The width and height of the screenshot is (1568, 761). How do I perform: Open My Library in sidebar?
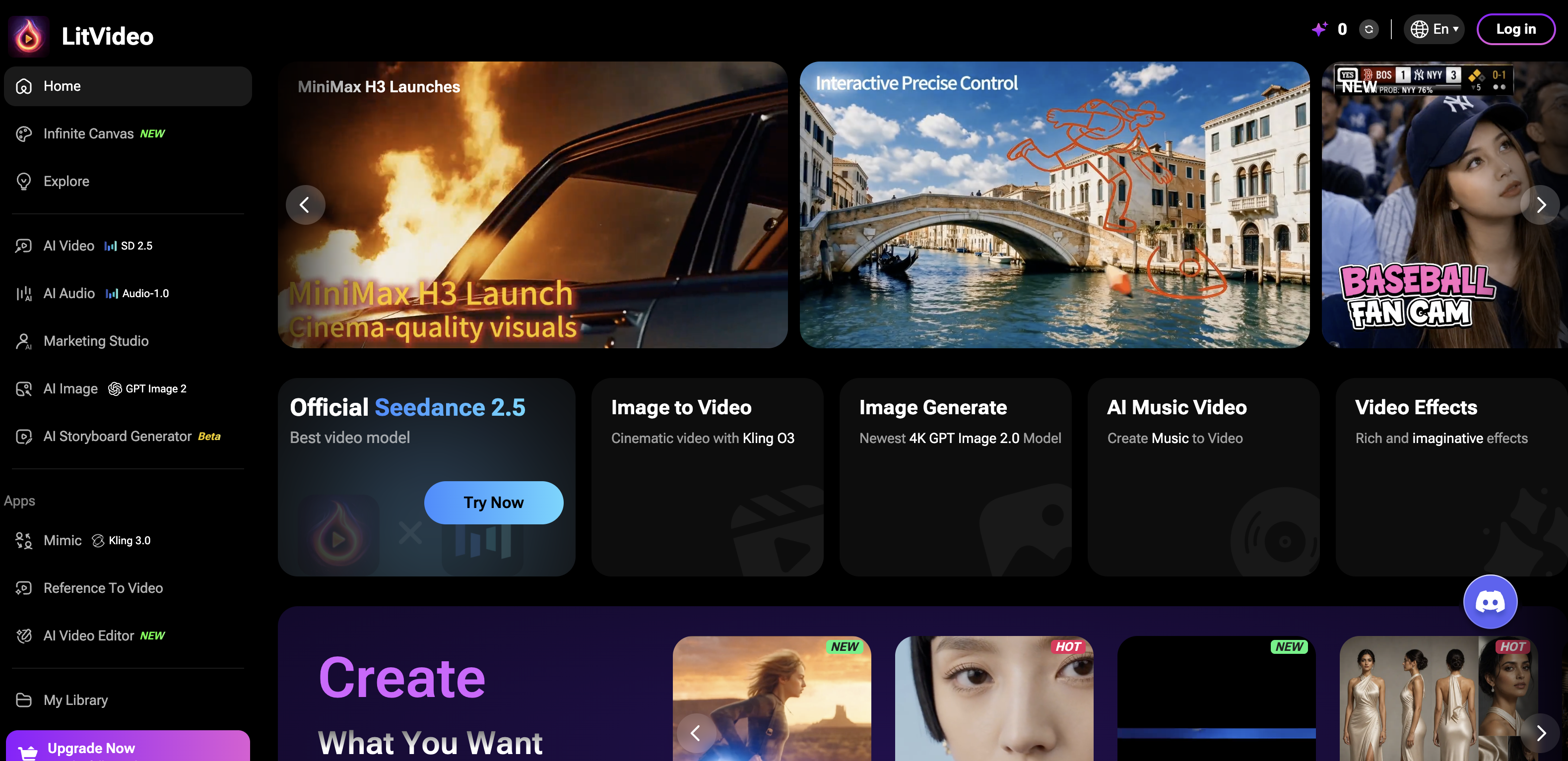point(128,700)
